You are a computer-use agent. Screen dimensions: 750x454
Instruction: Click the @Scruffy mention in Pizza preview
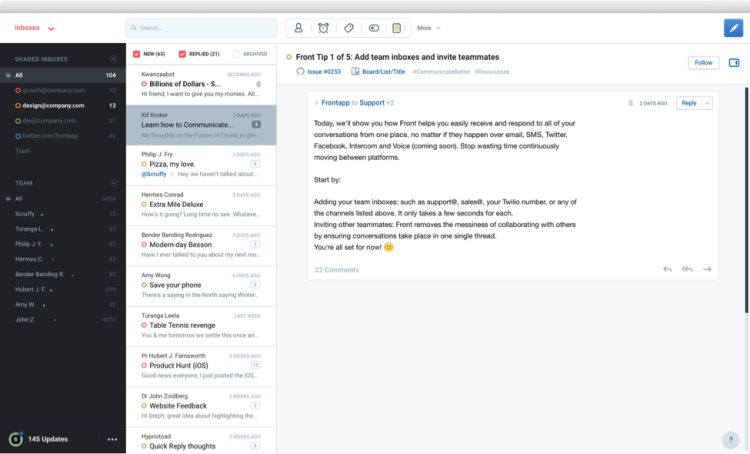tap(154, 174)
